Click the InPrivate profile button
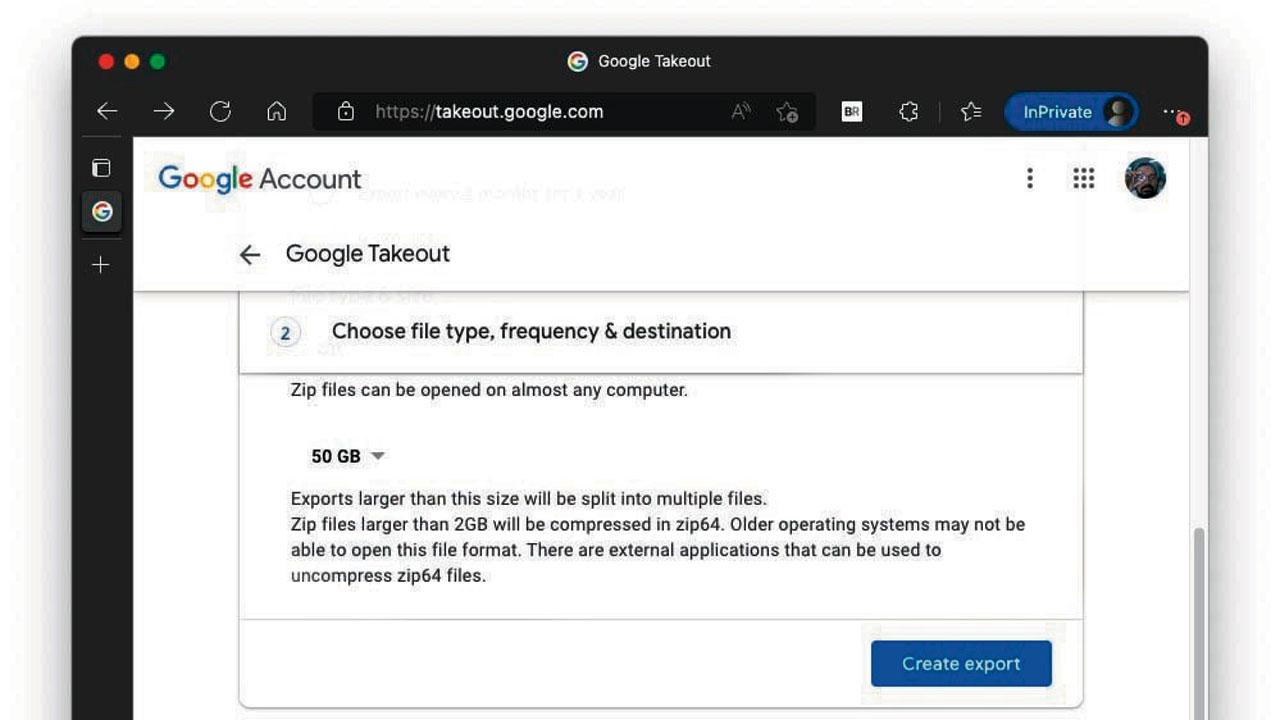Image resolution: width=1280 pixels, height=720 pixels. click(x=1071, y=112)
